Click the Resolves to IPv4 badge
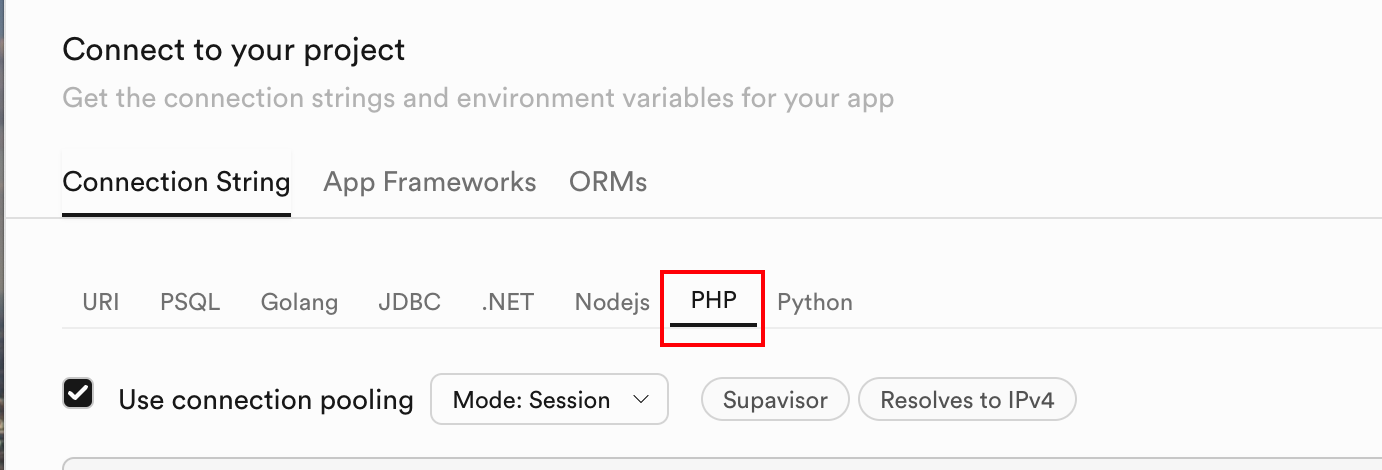Image resolution: width=1382 pixels, height=470 pixels. click(x=968, y=400)
